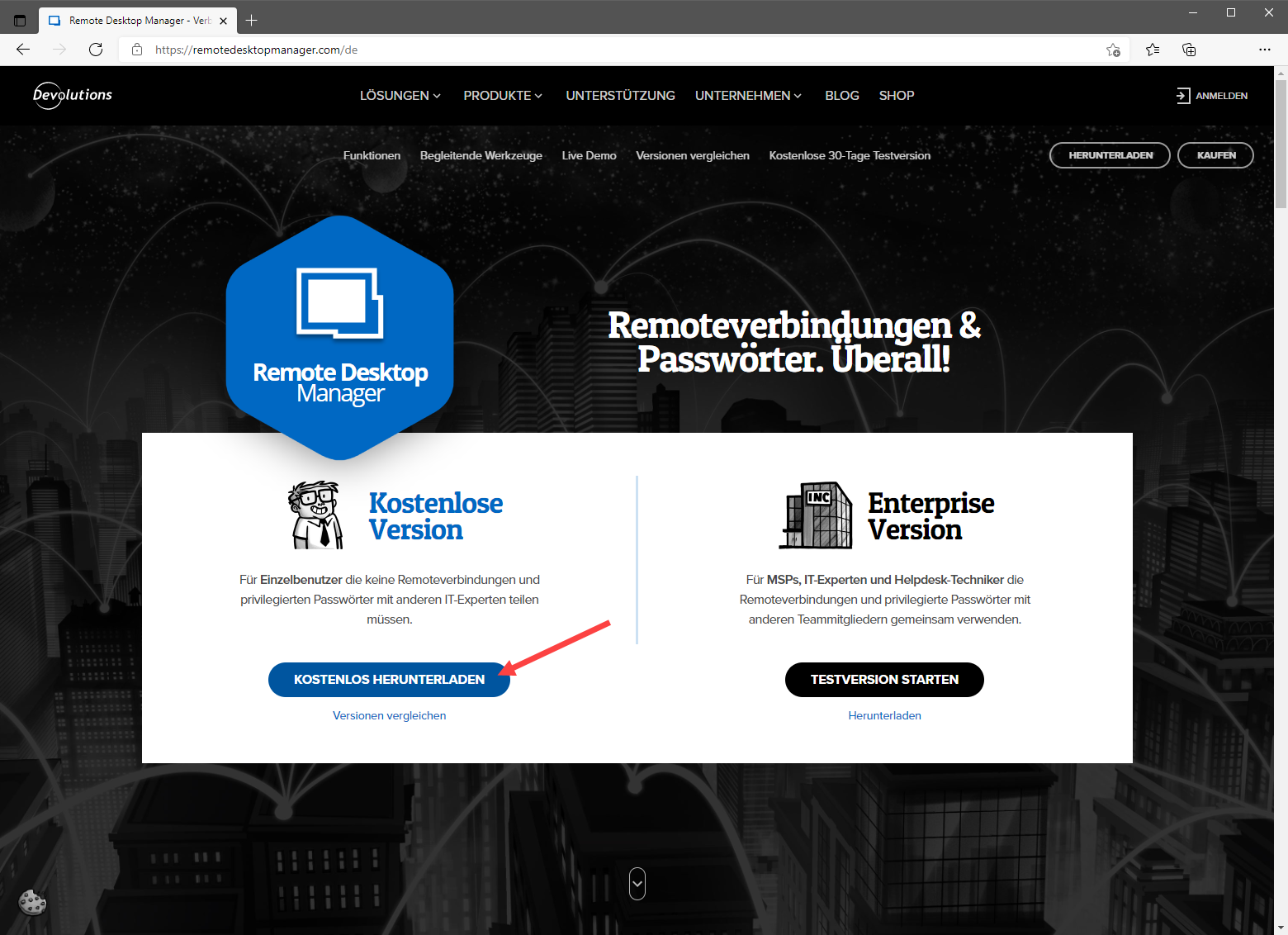
Task: Go to the Blog menu item
Action: coord(841,96)
